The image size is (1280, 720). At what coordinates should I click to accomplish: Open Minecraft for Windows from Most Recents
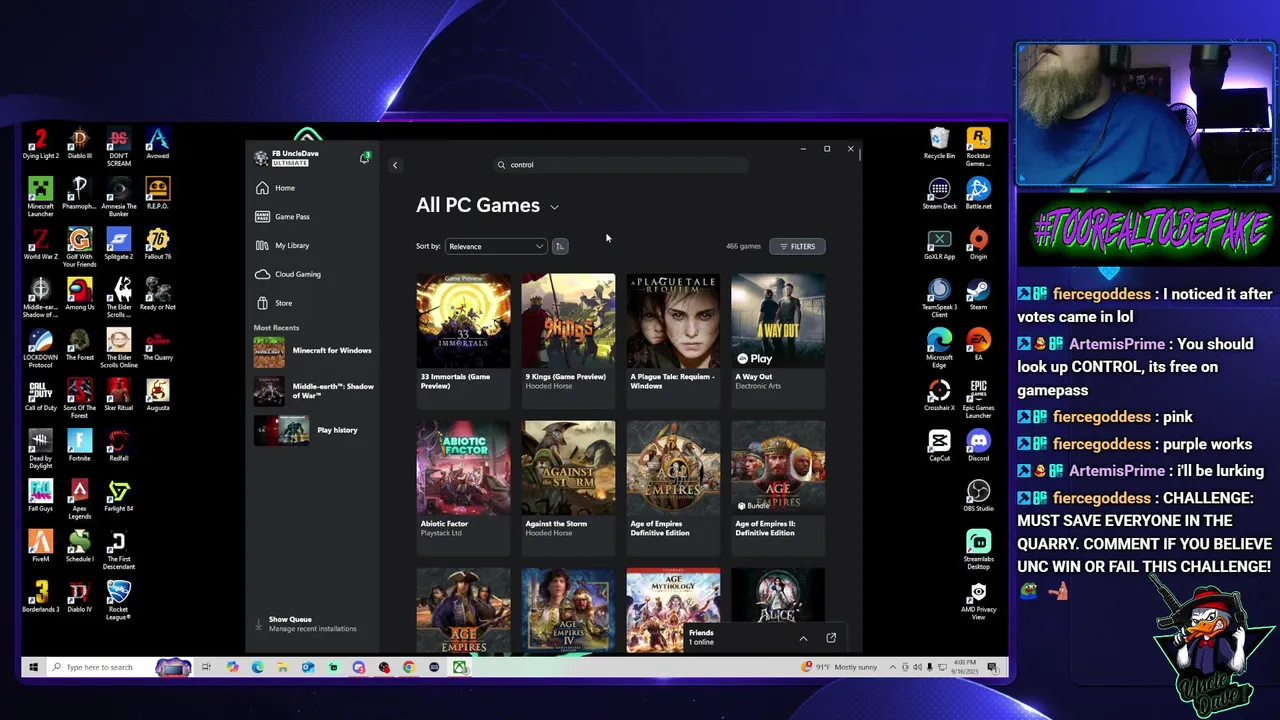click(314, 351)
